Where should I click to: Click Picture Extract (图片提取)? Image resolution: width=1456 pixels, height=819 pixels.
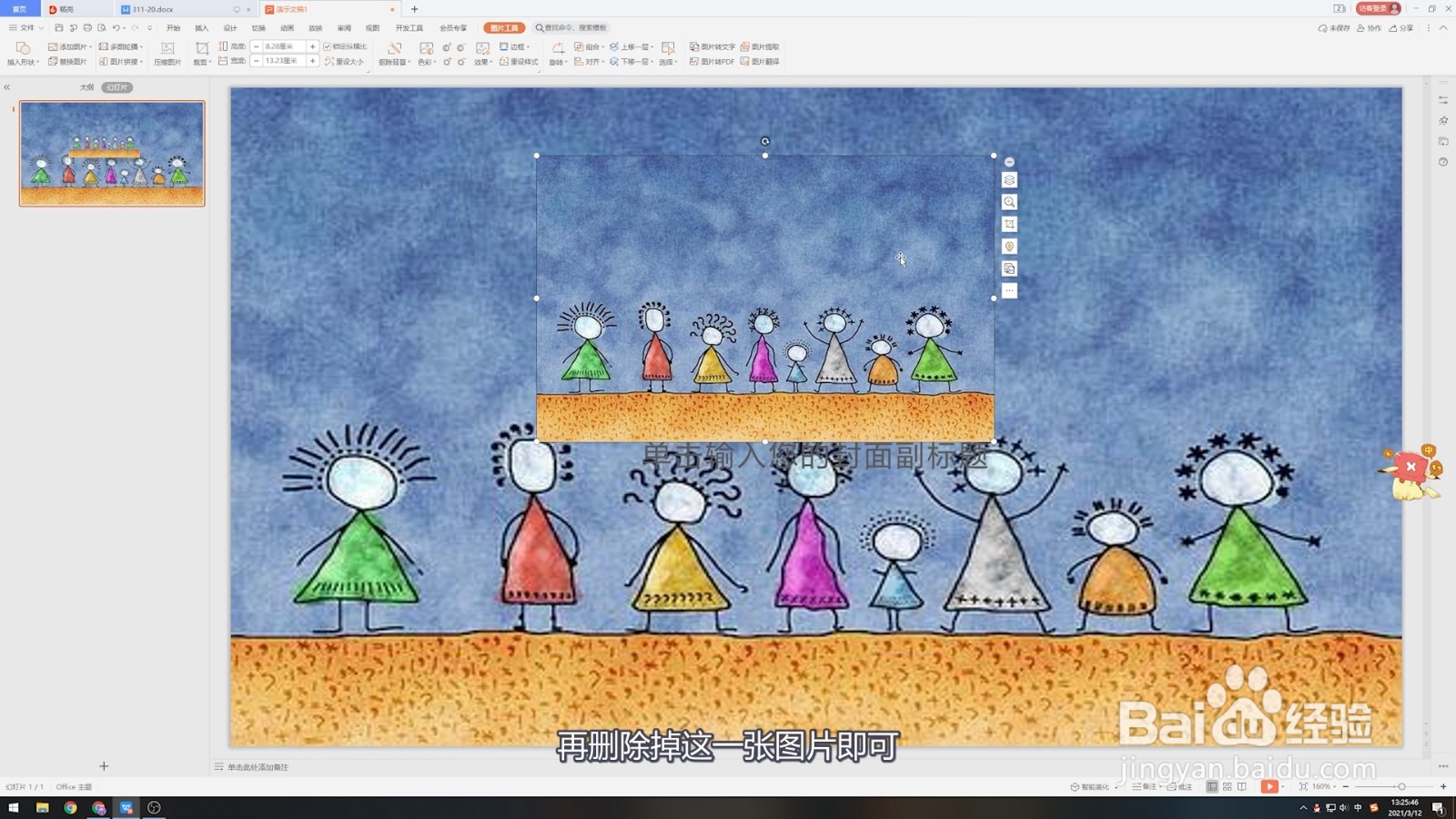click(760, 46)
